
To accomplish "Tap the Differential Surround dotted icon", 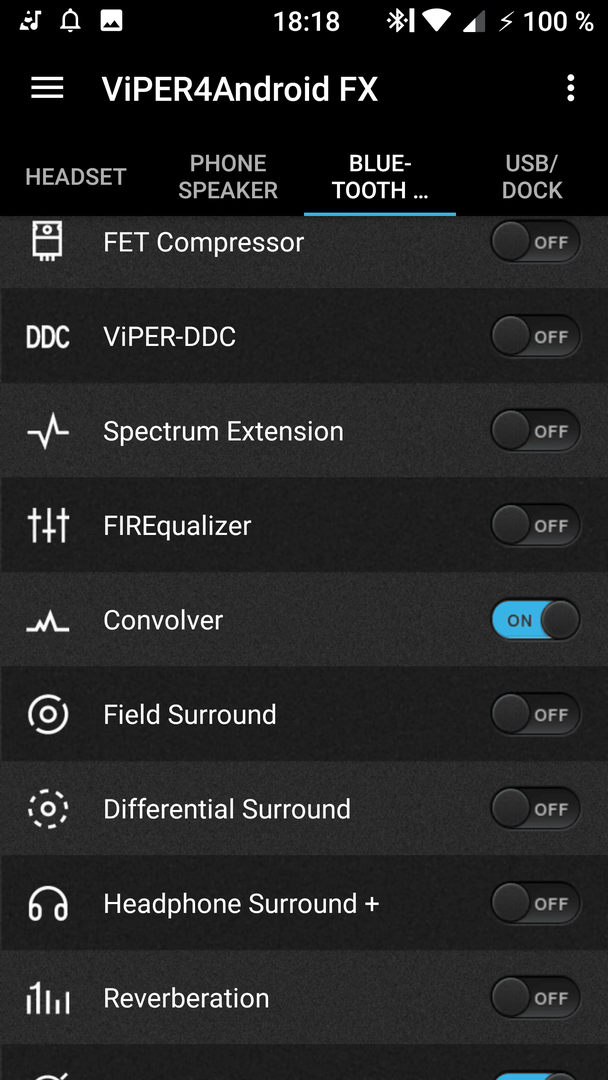I will tap(47, 809).
